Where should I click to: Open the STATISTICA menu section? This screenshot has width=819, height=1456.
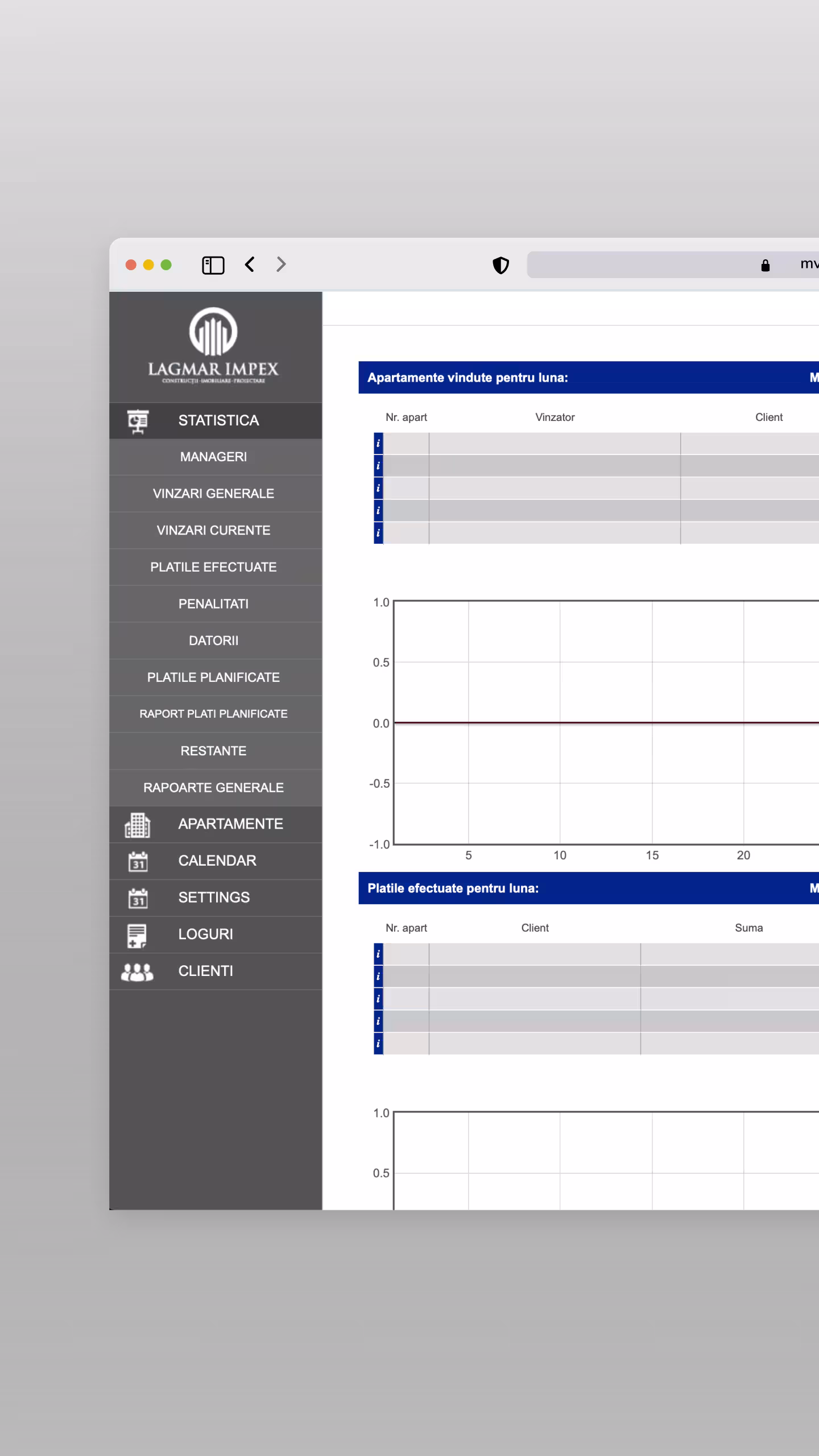pyautogui.click(x=216, y=421)
